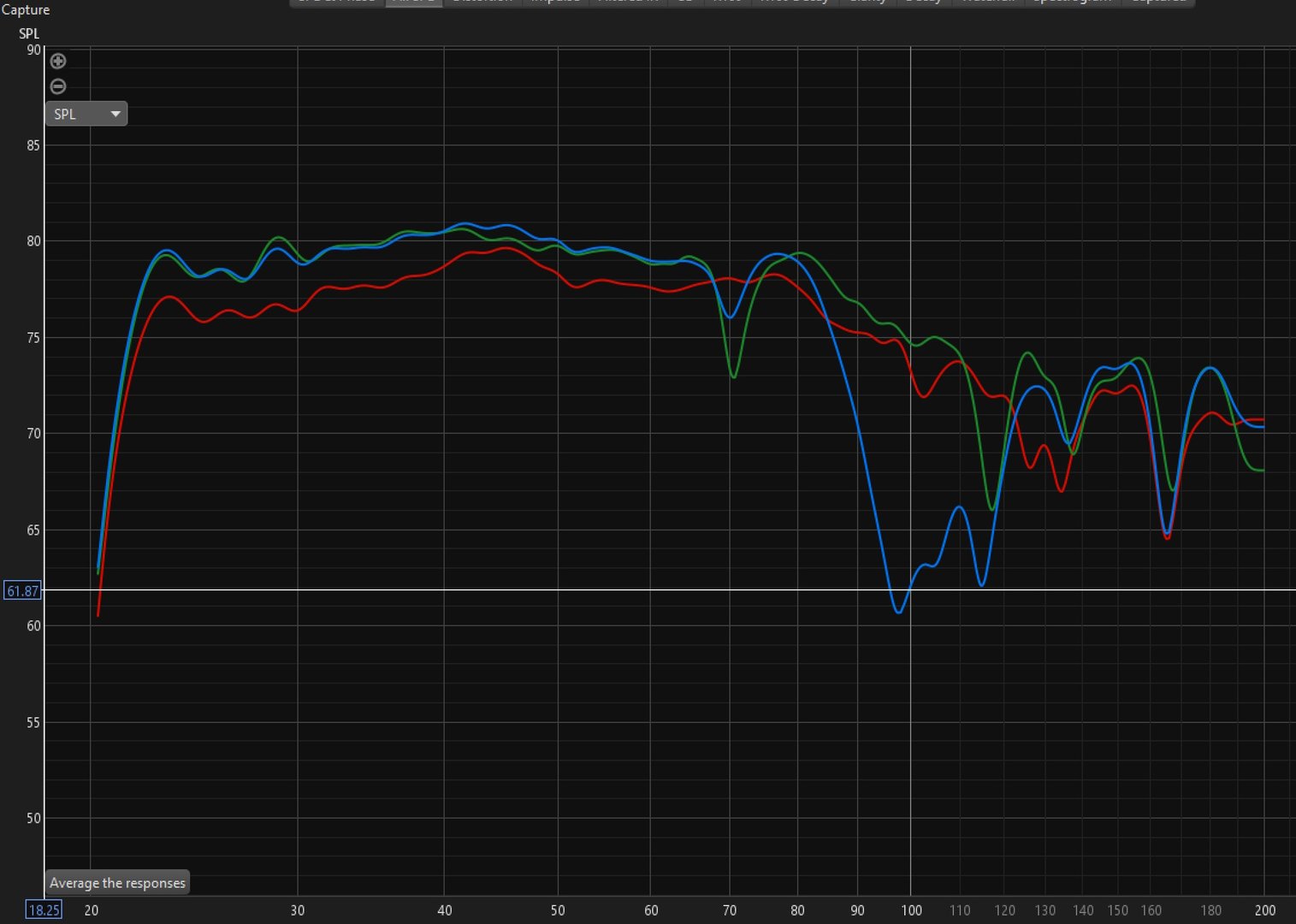Click the 85 tick label on SPL axis
Screen dimensions: 1296x924
click(33, 145)
